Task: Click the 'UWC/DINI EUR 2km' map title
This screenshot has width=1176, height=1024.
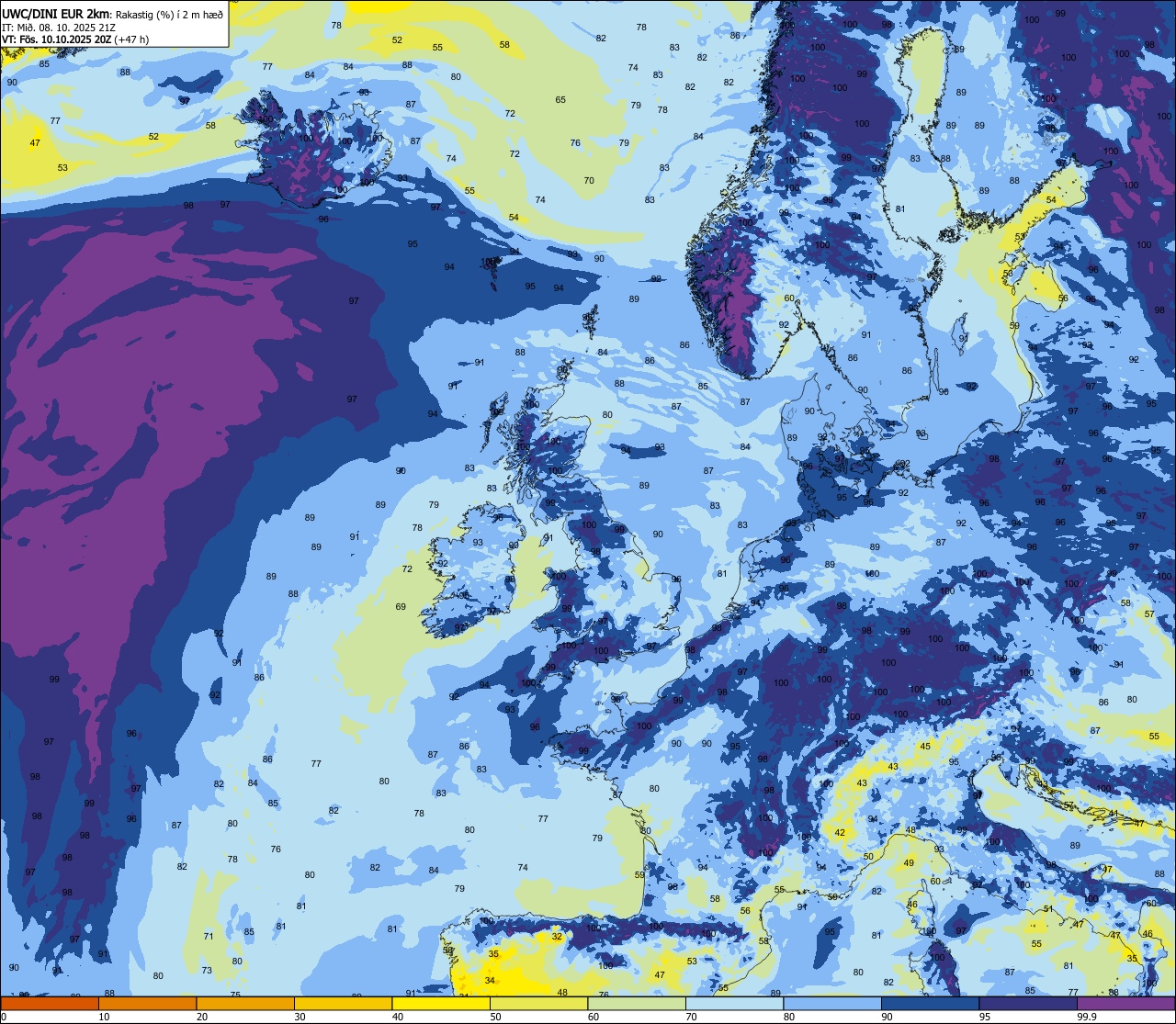Action: (x=57, y=14)
